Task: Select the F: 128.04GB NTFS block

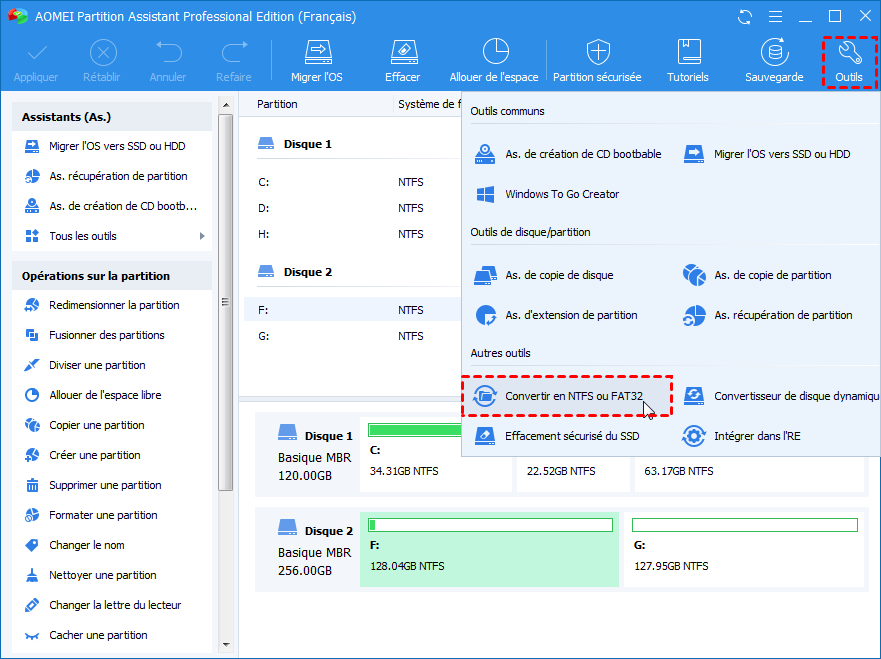Action: click(489, 549)
